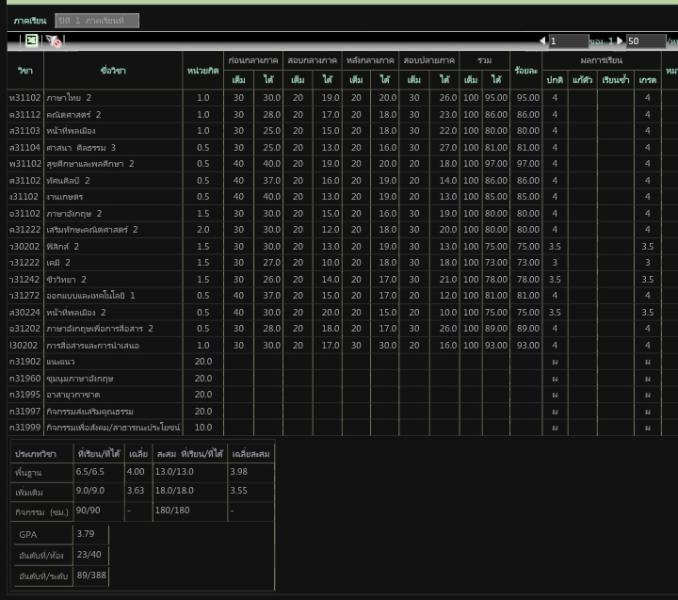Screen dimensions: 678x600
Task: Click the level rank value 89/388
Action: pos(91,575)
